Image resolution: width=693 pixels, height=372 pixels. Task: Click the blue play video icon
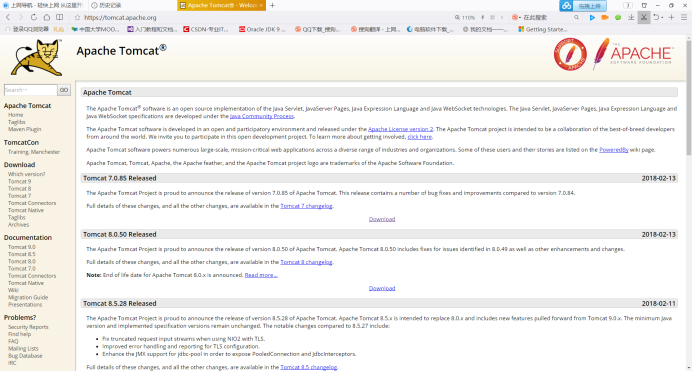point(592,18)
